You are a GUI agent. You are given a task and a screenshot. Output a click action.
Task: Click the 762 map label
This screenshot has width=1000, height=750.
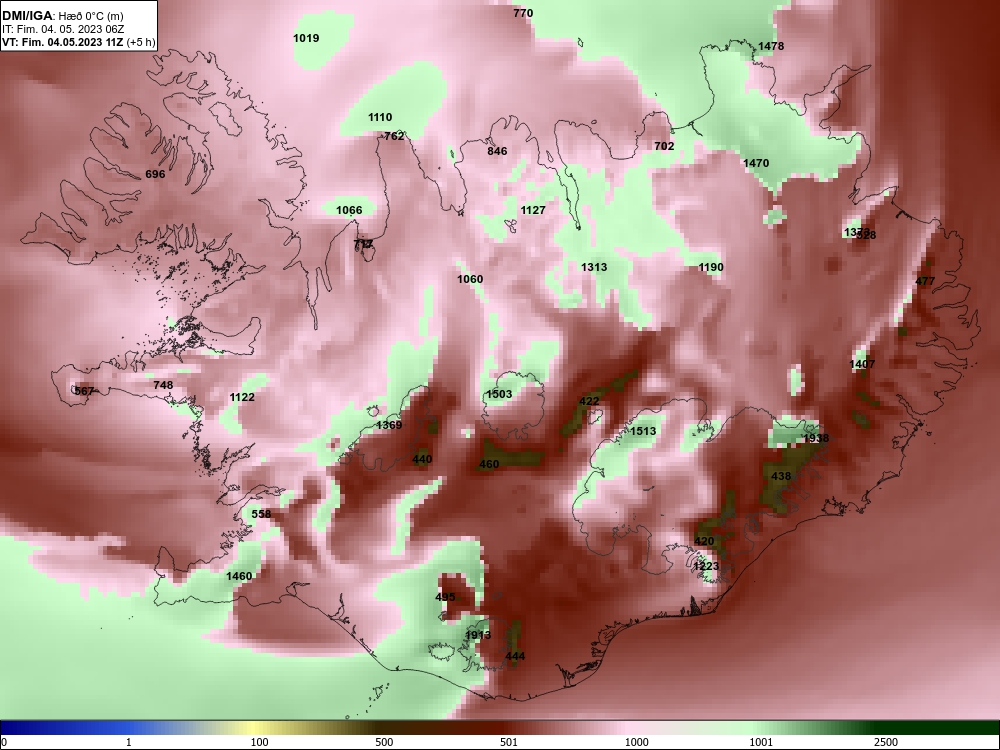pyautogui.click(x=394, y=136)
